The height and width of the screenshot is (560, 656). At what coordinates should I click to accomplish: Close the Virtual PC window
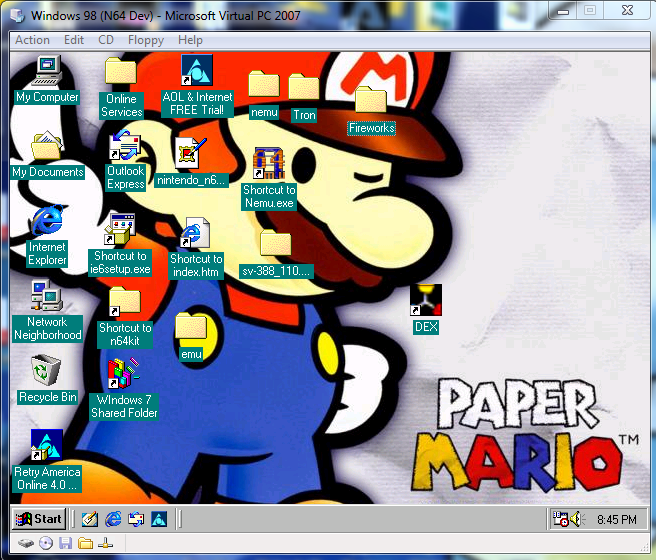(x=627, y=10)
